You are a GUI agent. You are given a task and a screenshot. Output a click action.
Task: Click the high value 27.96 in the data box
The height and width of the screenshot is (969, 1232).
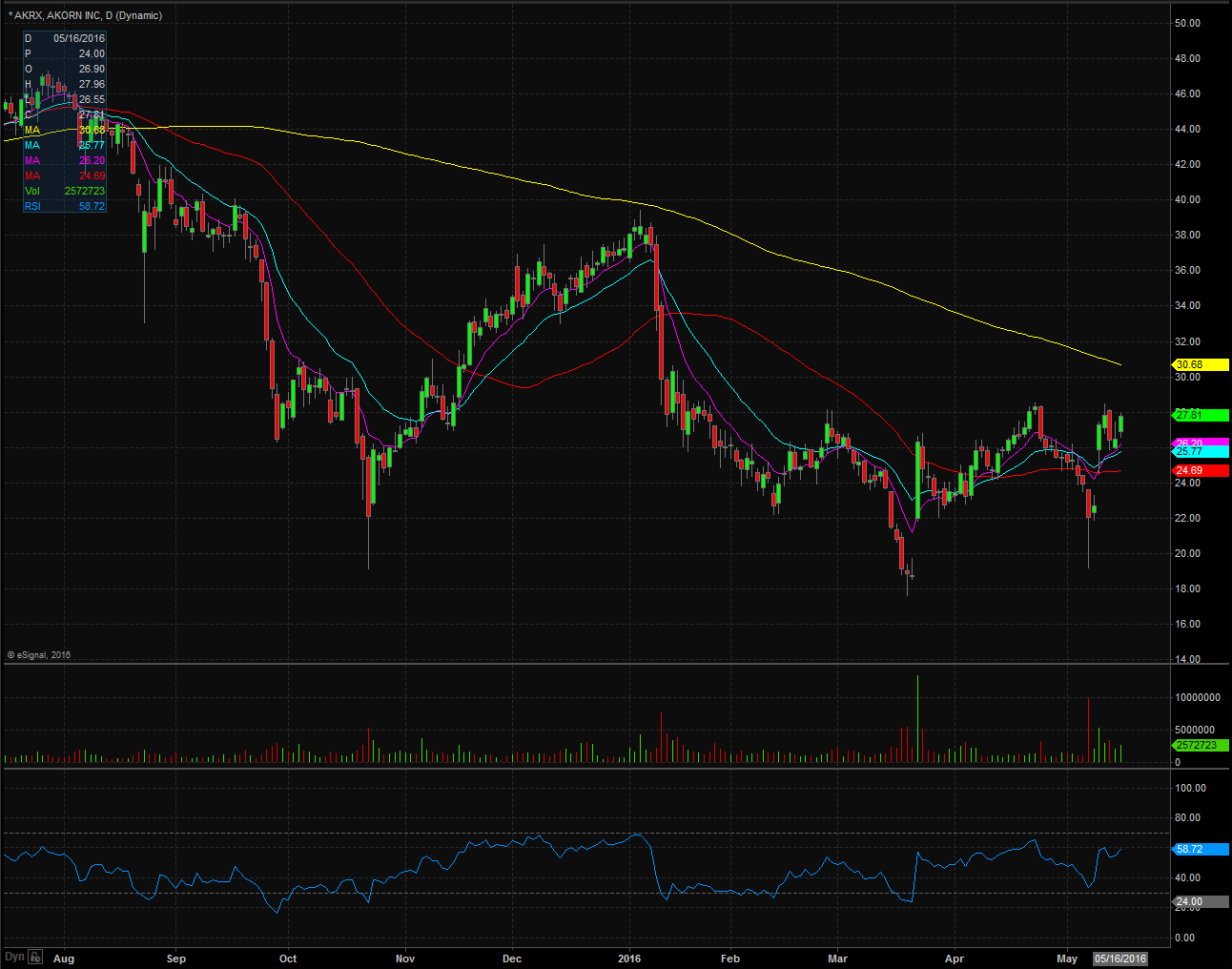[x=92, y=84]
